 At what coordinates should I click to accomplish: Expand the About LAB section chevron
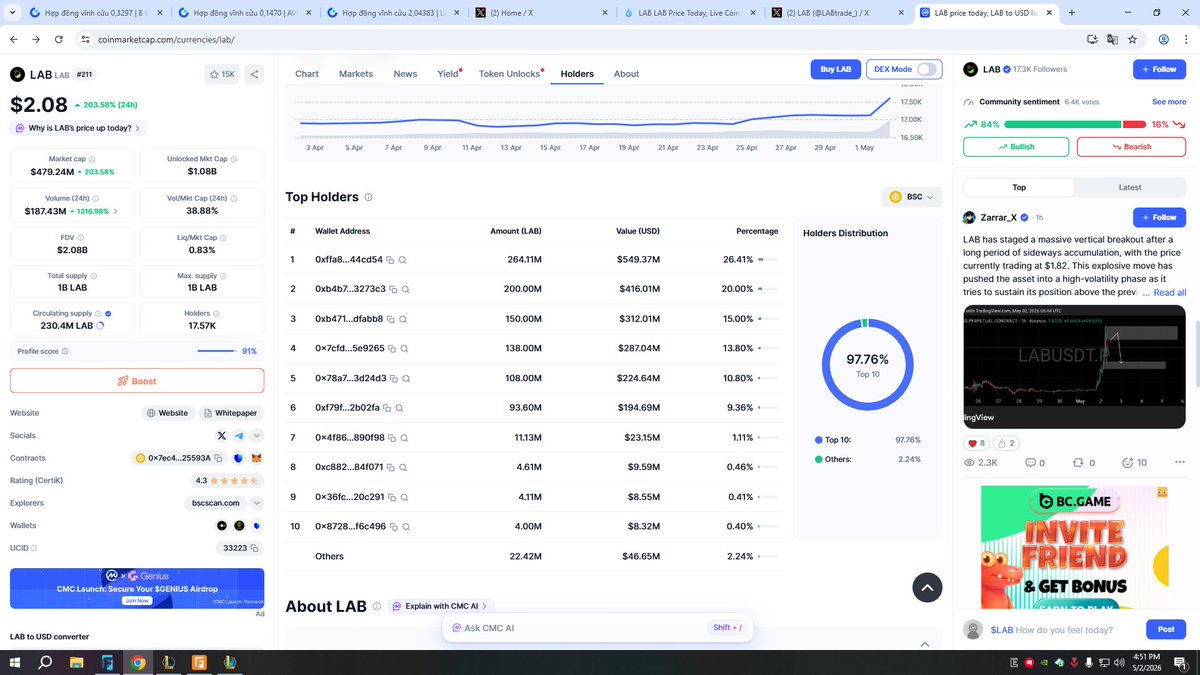pos(923,645)
